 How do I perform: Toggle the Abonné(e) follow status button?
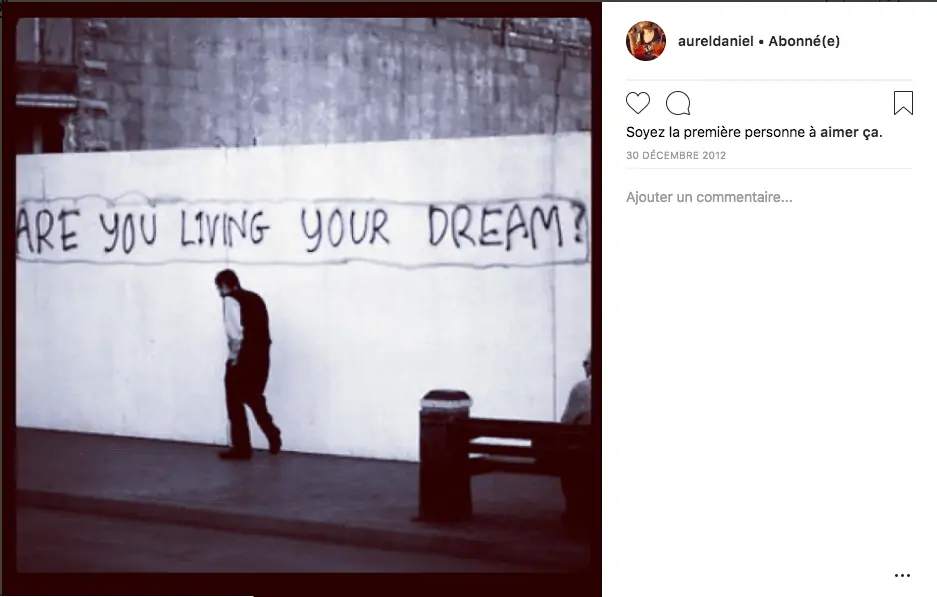click(804, 41)
